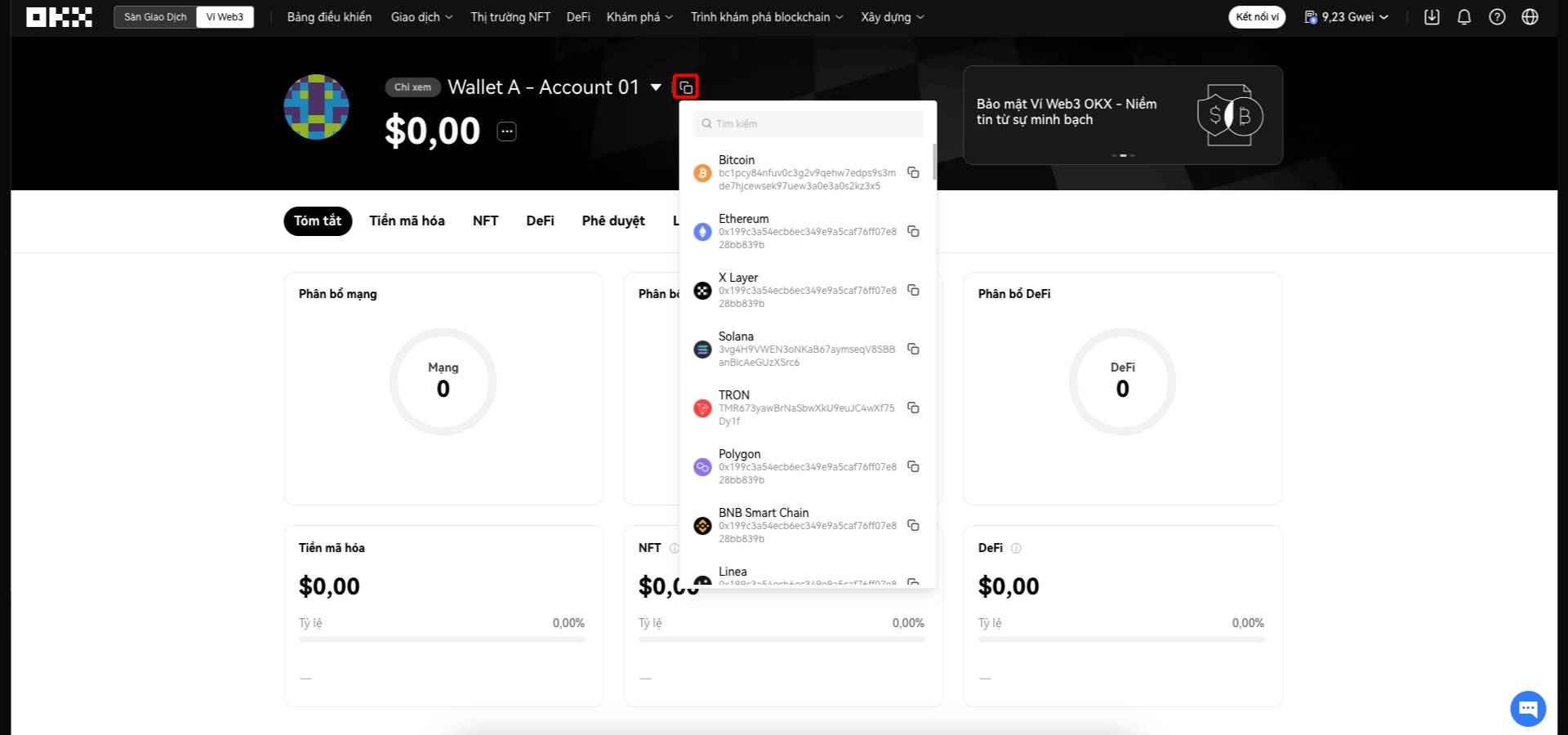
Task: Click the Phân bổ DeFi donut chart
Action: (x=1123, y=381)
